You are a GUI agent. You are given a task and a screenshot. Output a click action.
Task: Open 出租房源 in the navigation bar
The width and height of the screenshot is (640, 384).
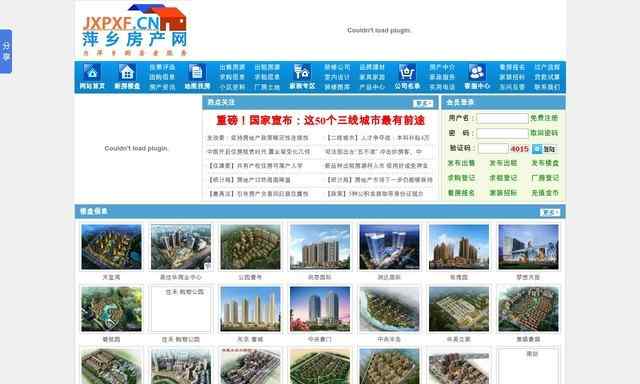click(x=267, y=67)
